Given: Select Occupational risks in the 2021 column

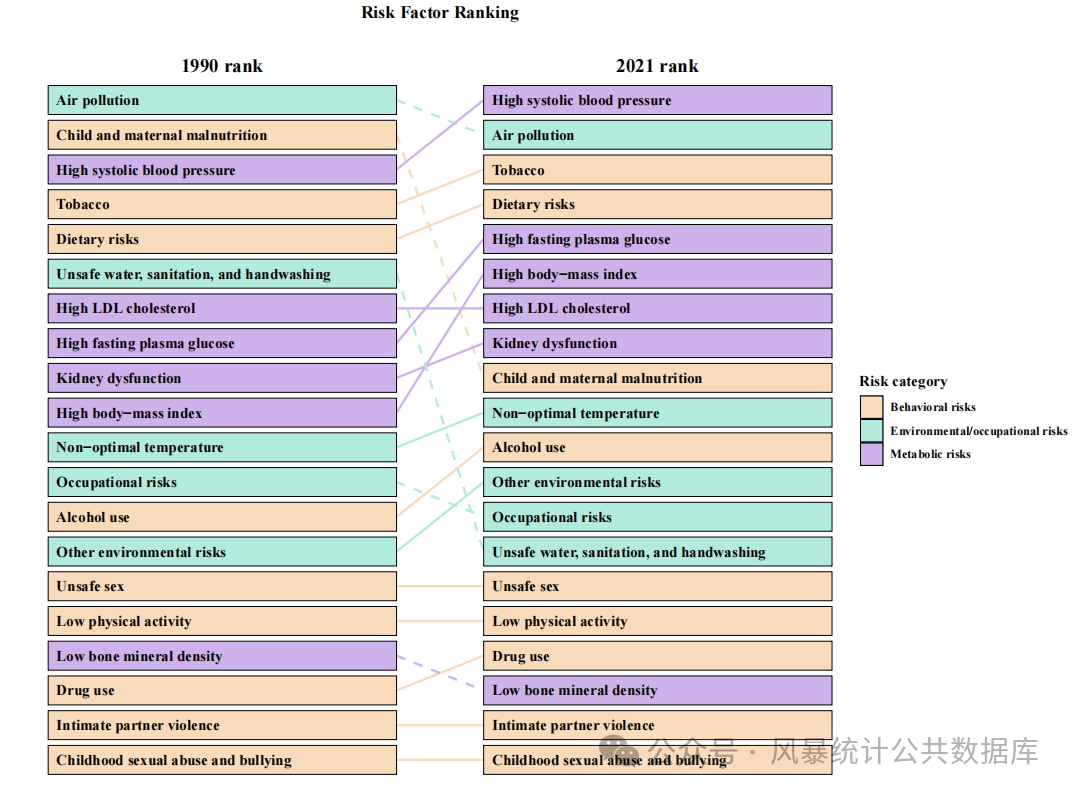Looking at the screenshot, I should 657,517.
